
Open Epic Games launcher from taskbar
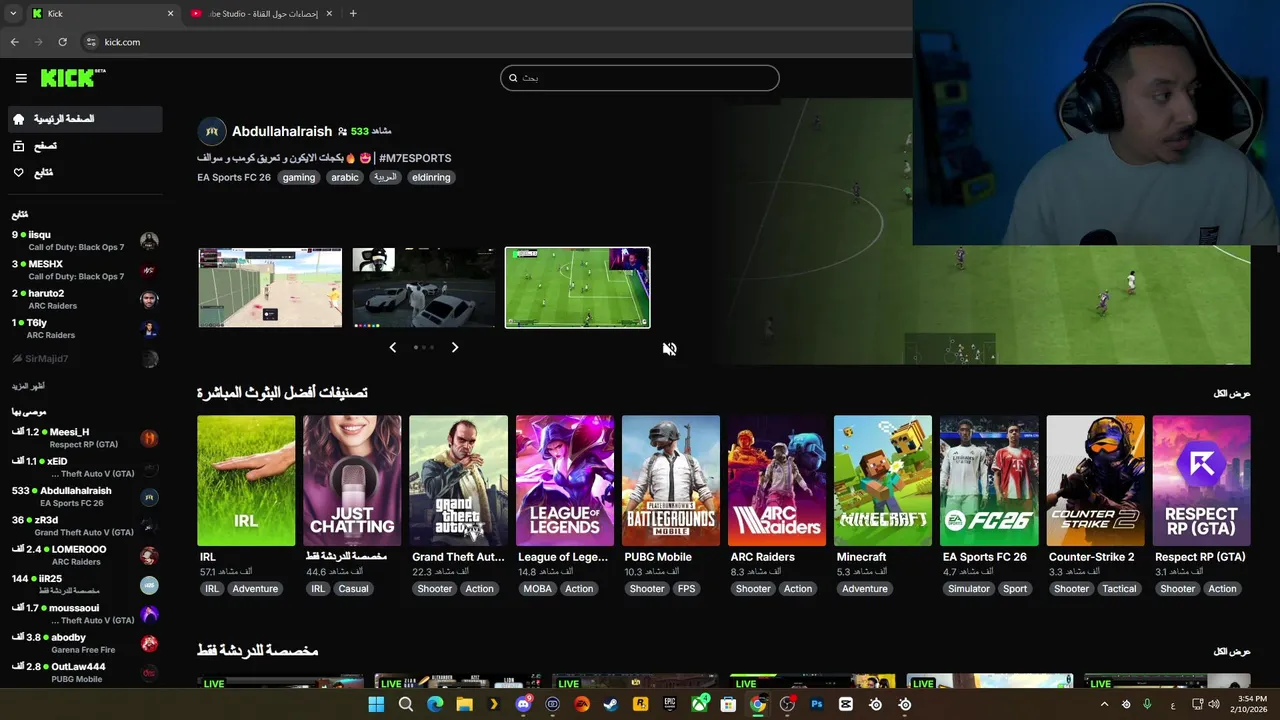click(670, 704)
